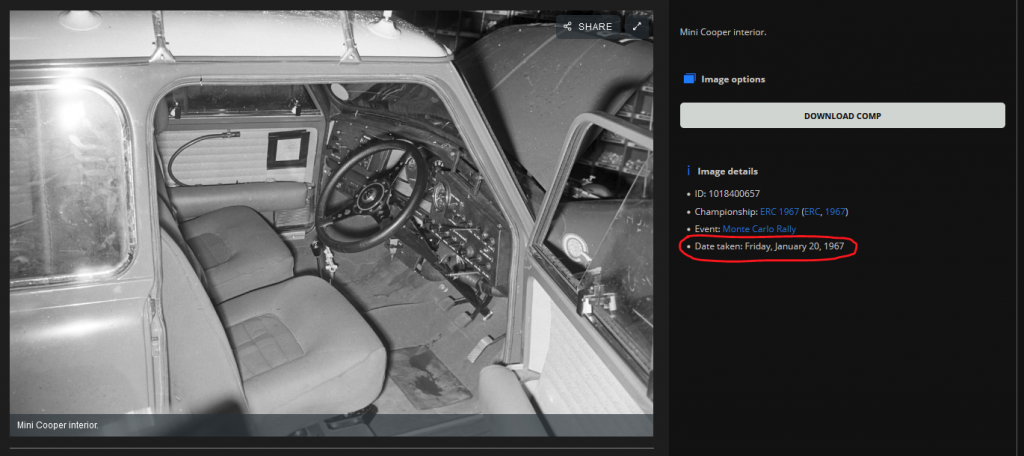The height and width of the screenshot is (456, 1024).
Task: Click the Image details heading
Action: click(729, 171)
